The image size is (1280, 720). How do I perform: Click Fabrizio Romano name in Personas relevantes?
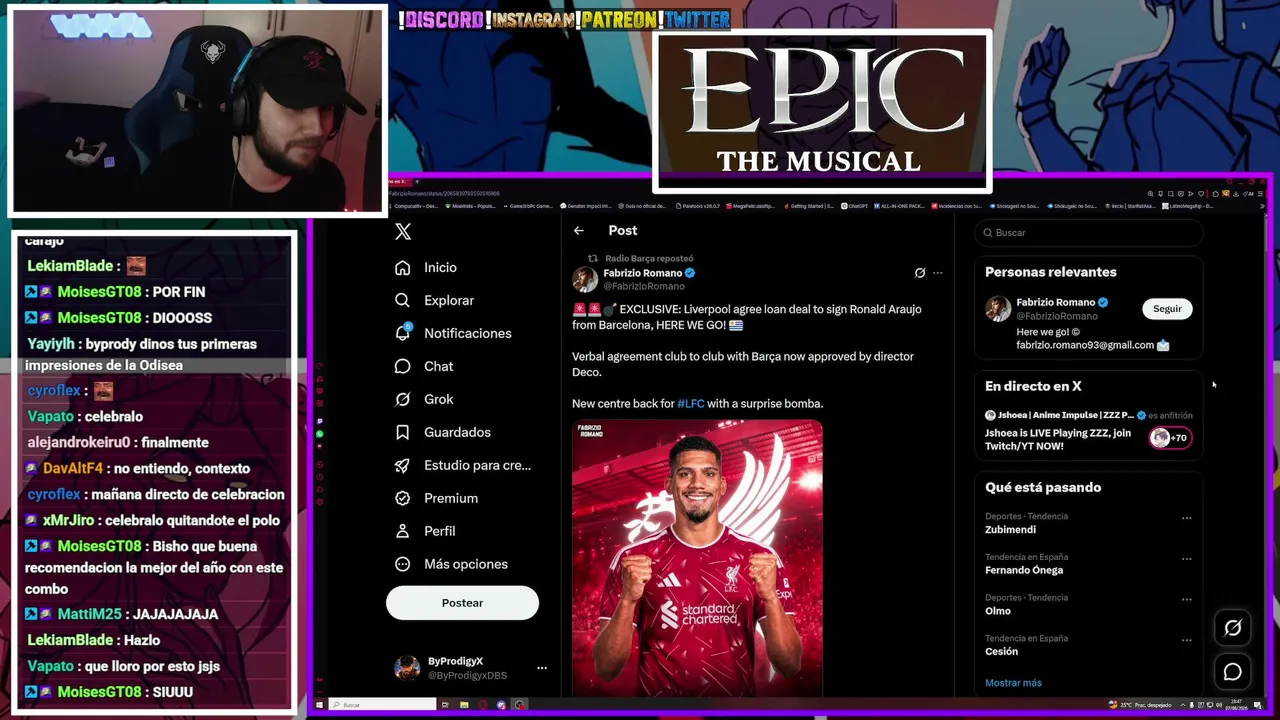tap(1055, 303)
